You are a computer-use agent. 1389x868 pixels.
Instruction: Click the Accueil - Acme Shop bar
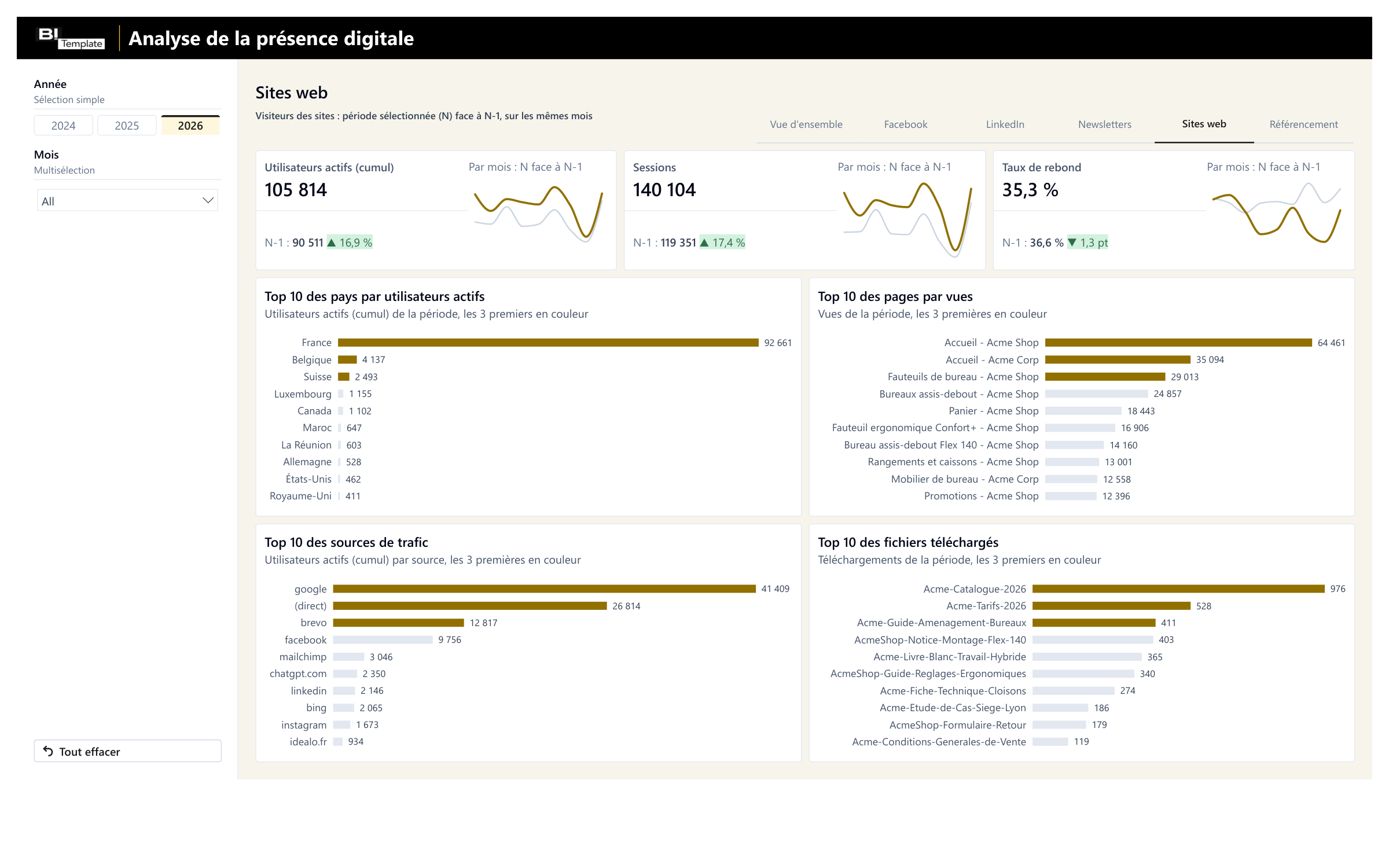click(1178, 343)
